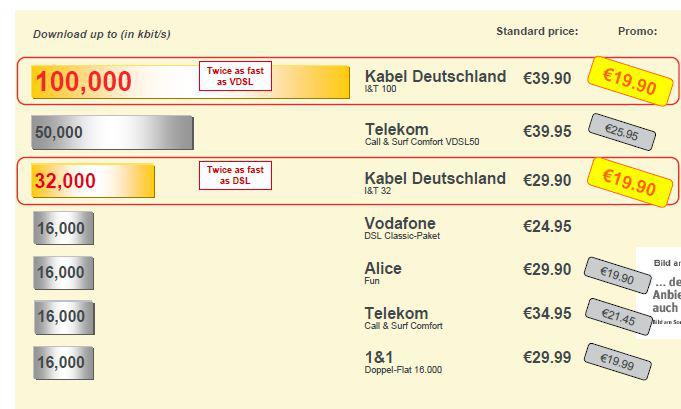
Task: Open the 1&1 Doppel-Flat 16.000 offer
Action: tap(403, 361)
